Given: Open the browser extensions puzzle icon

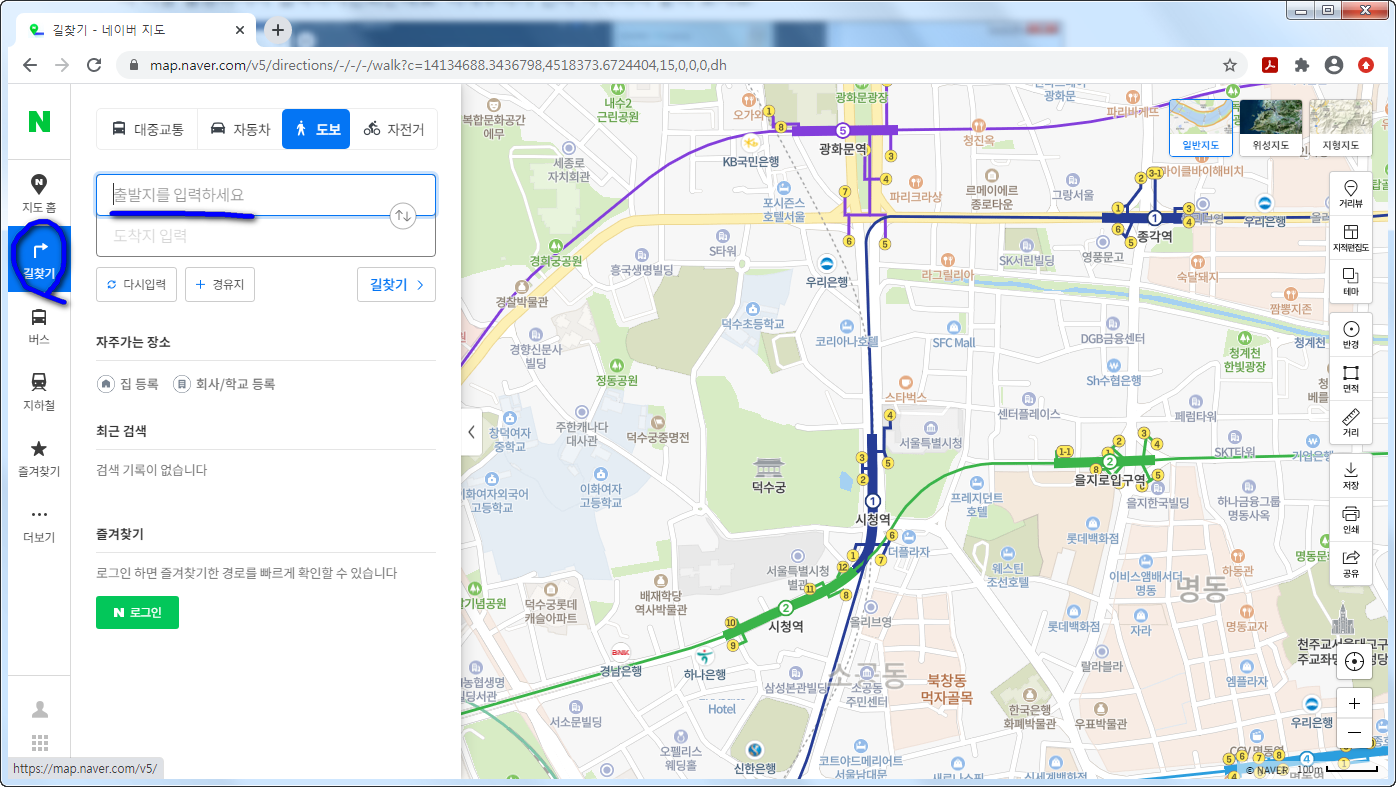Looking at the screenshot, I should coord(1301,65).
